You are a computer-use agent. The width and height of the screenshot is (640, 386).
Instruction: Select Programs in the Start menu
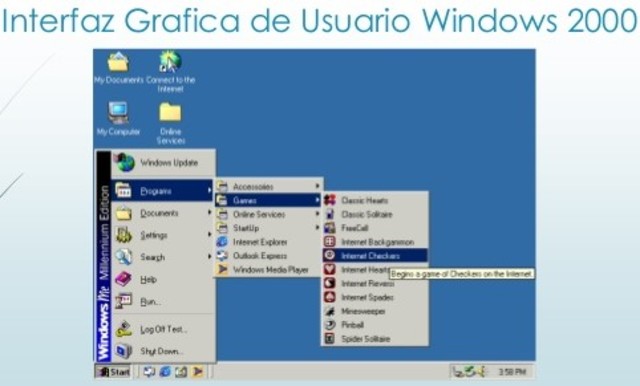point(162,191)
